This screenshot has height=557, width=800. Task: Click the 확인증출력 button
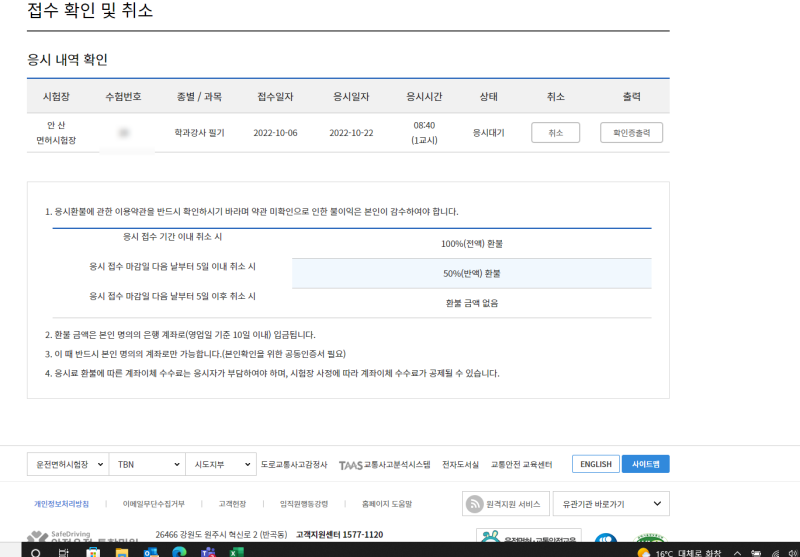(x=631, y=133)
